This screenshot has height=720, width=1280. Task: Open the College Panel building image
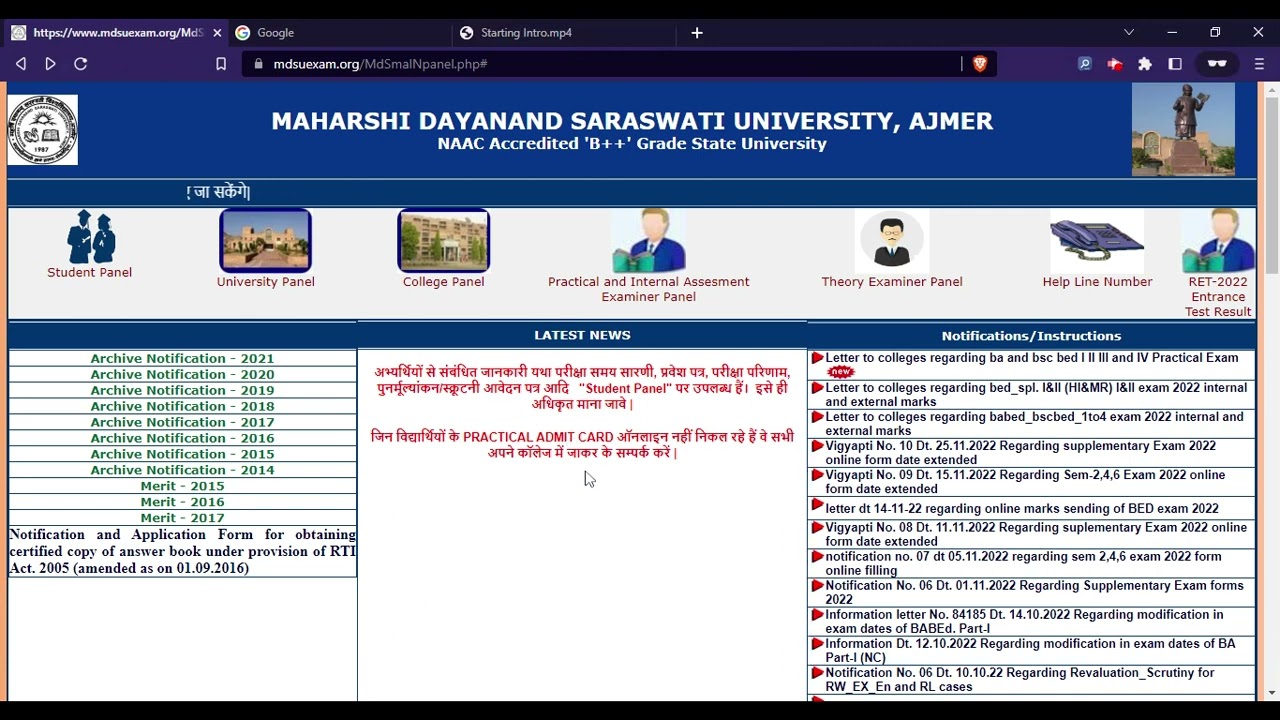[443, 240]
